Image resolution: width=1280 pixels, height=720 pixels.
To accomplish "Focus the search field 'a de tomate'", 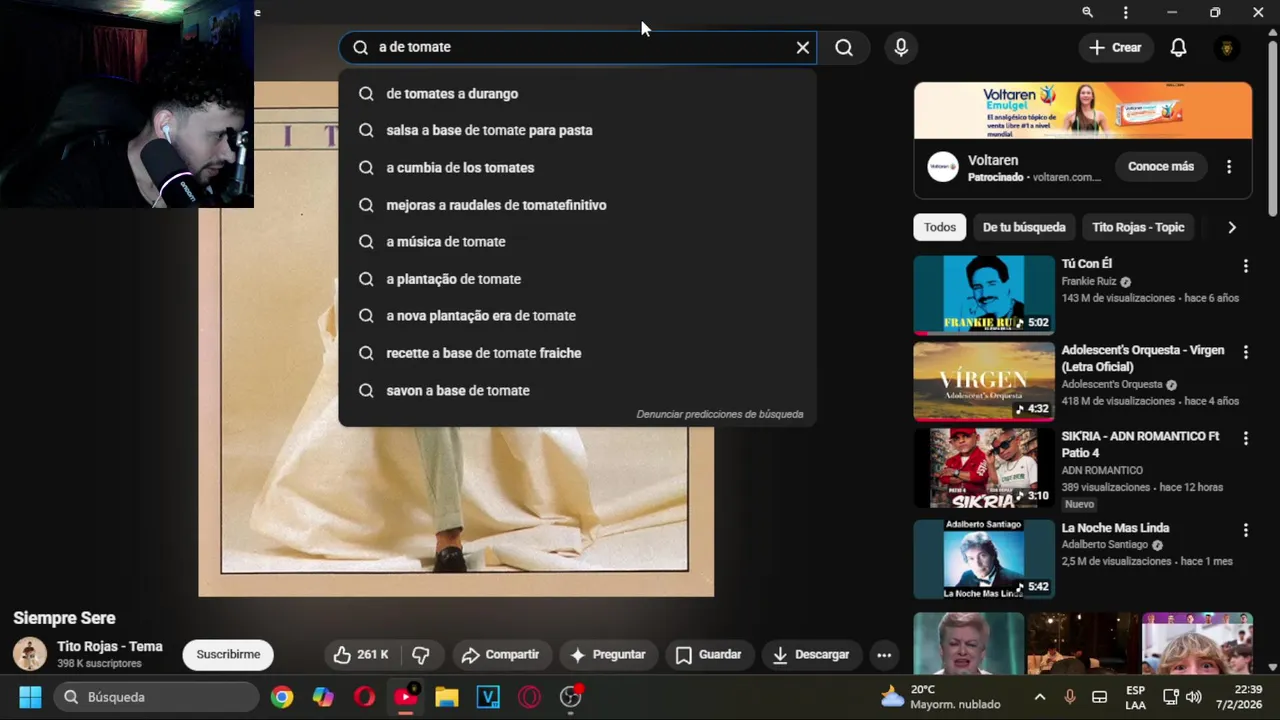I will point(580,47).
